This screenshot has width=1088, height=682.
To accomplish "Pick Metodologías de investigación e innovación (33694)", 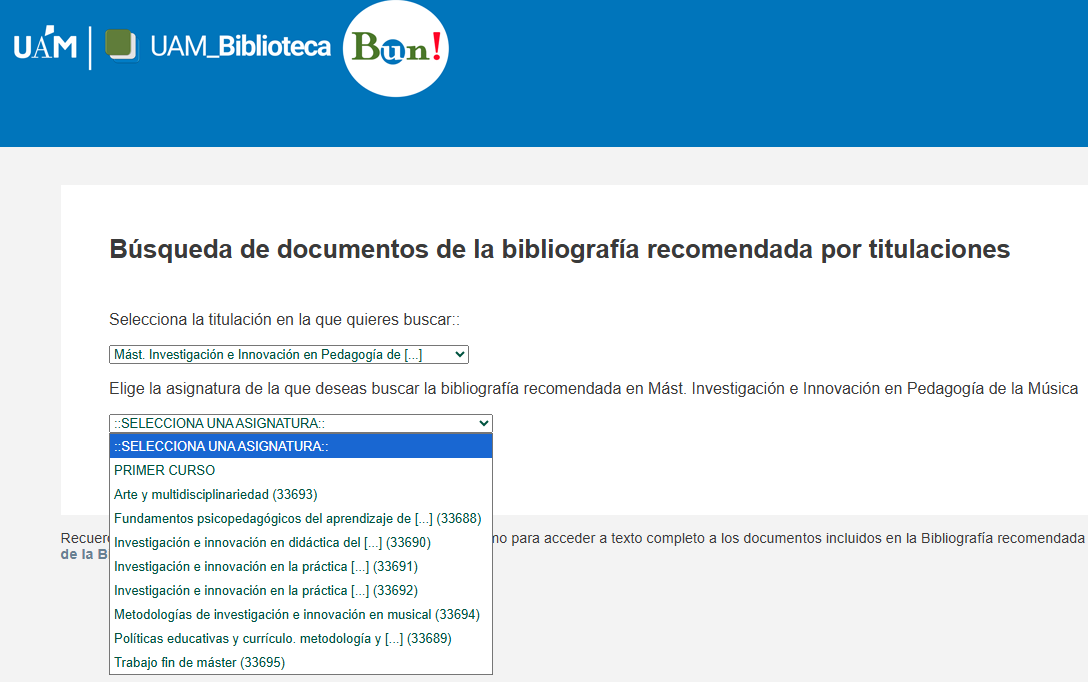I will pyautogui.click(x=297, y=614).
